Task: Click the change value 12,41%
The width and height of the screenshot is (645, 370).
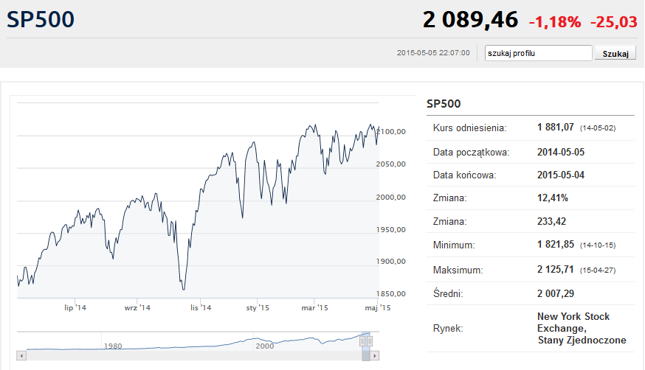Action: click(552, 198)
